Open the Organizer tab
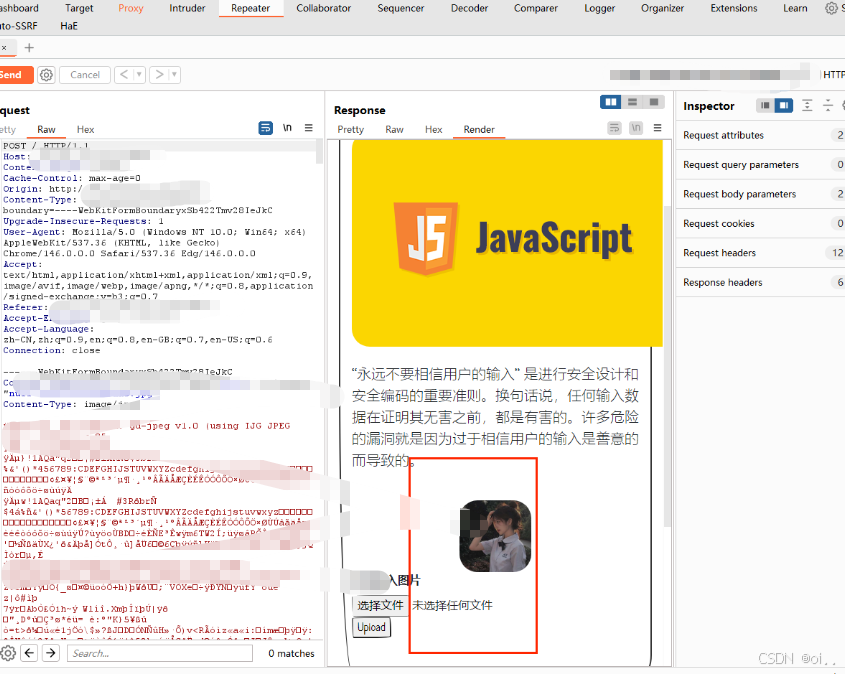Image resolution: width=845 pixels, height=674 pixels. point(662,8)
